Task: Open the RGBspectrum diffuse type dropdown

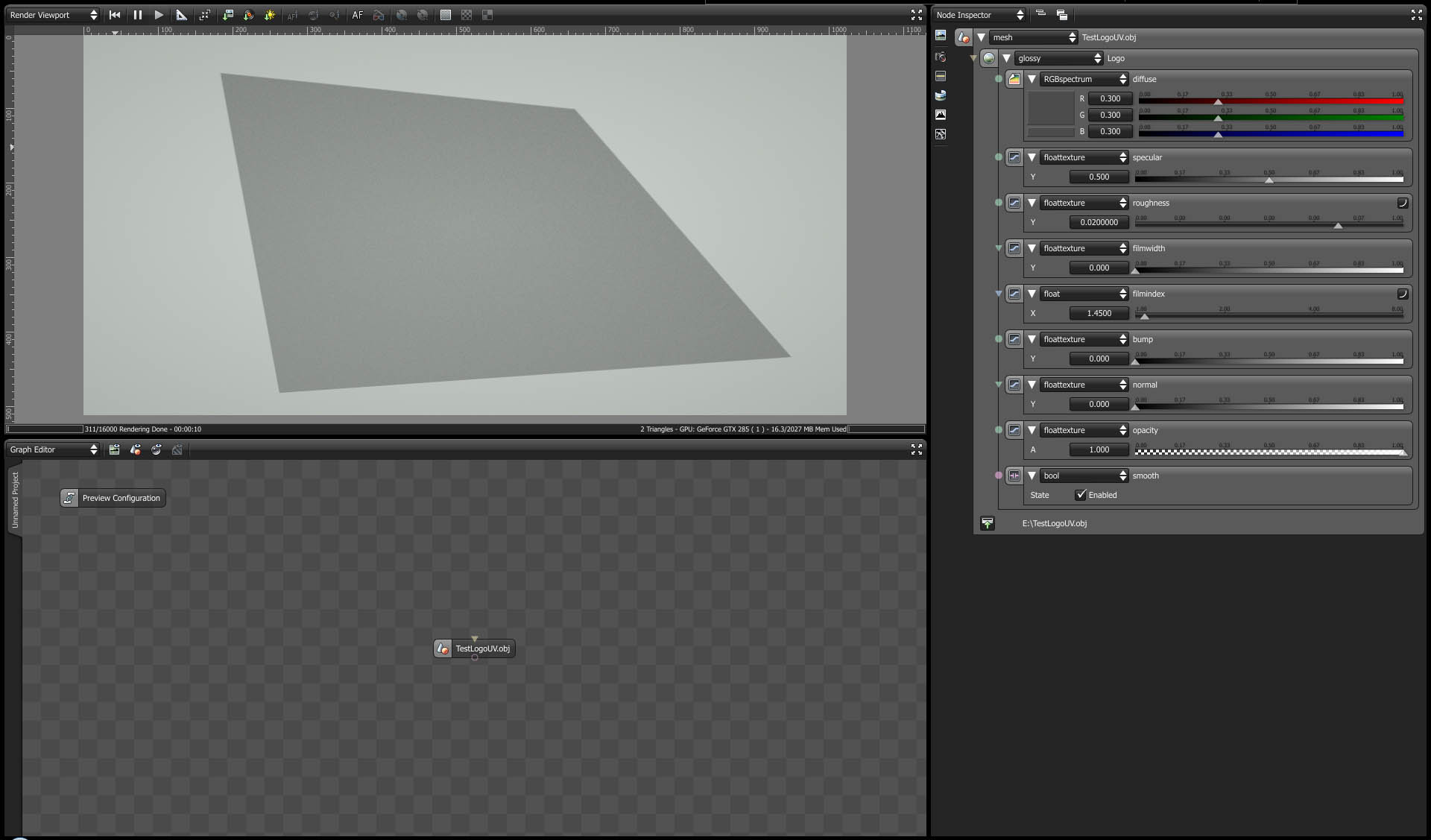Action: point(1084,79)
